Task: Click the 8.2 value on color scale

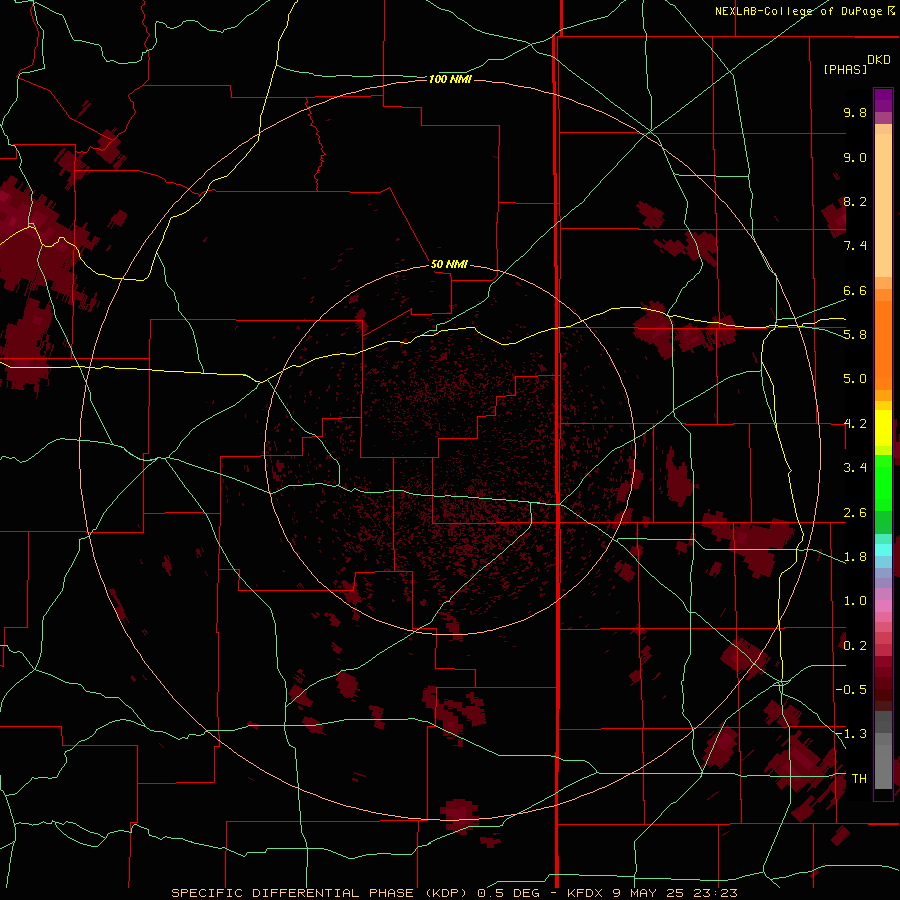Action: (x=855, y=201)
